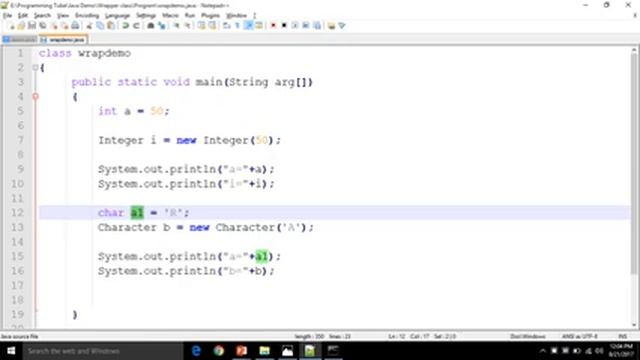This screenshot has width=640, height=360.
Task: Click the length and lines status field
Action: [322, 337]
